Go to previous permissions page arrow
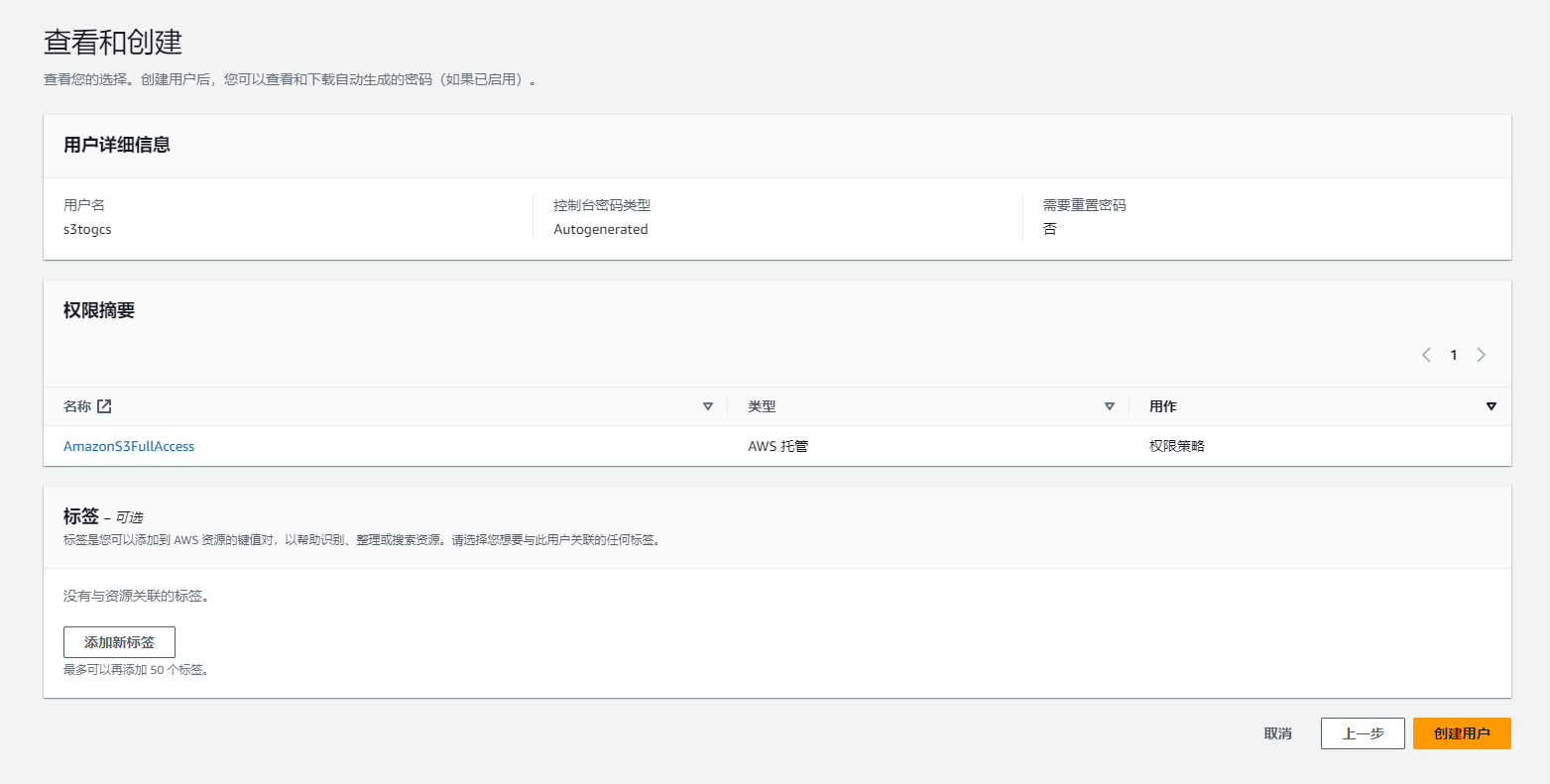This screenshot has width=1550, height=784. pyautogui.click(x=1426, y=355)
